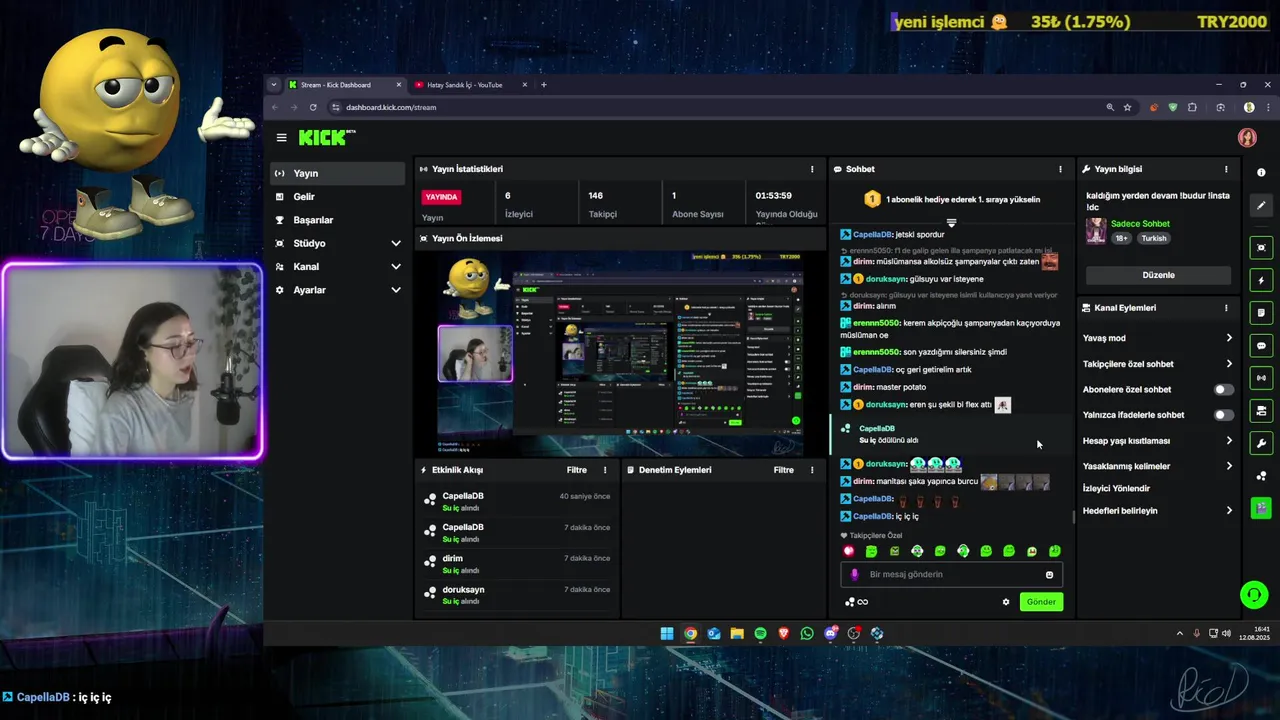Click the gift leaderboard banner in chat
This screenshot has width=1280, height=720.
951,200
